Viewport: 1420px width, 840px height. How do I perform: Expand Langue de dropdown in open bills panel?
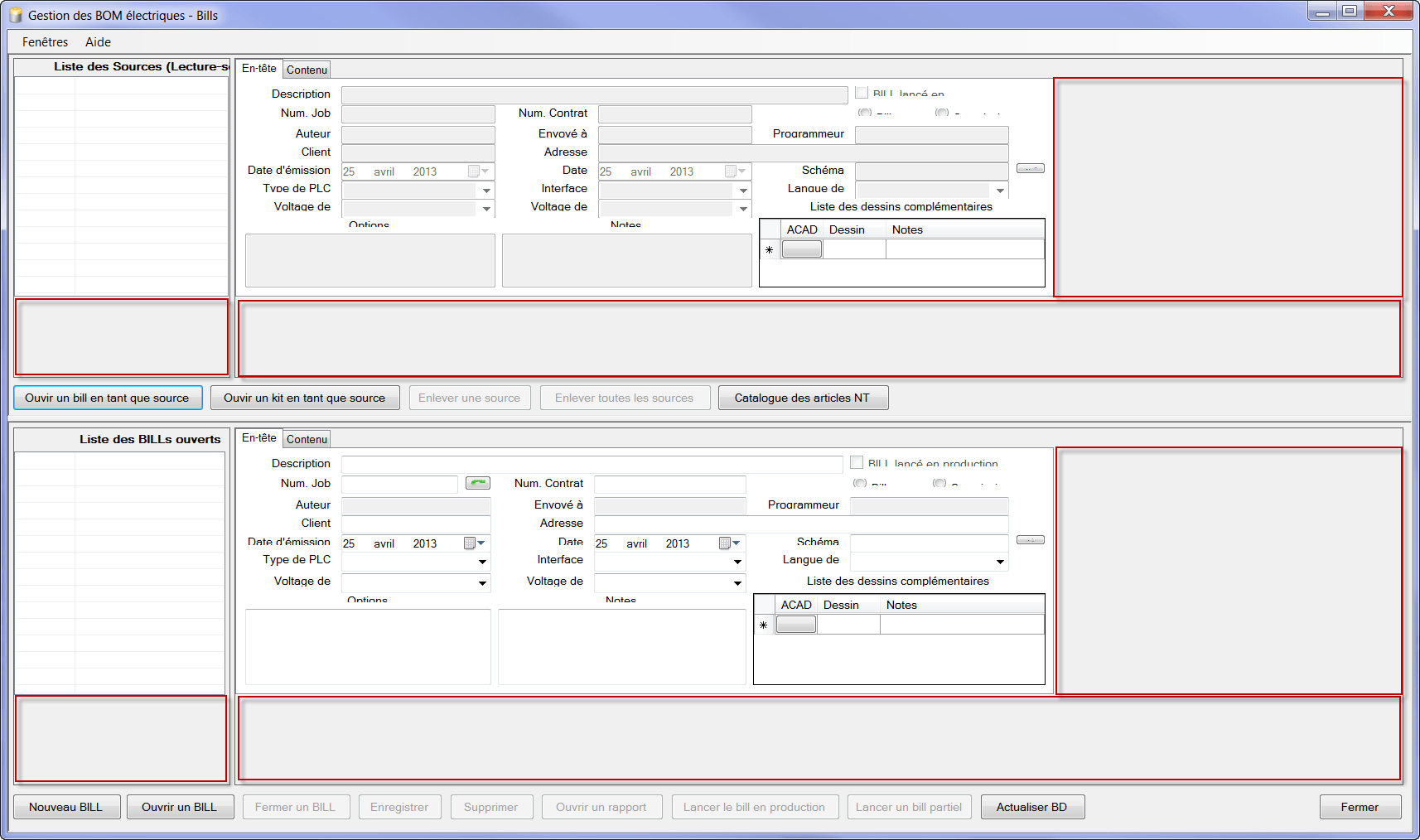pos(1000,562)
